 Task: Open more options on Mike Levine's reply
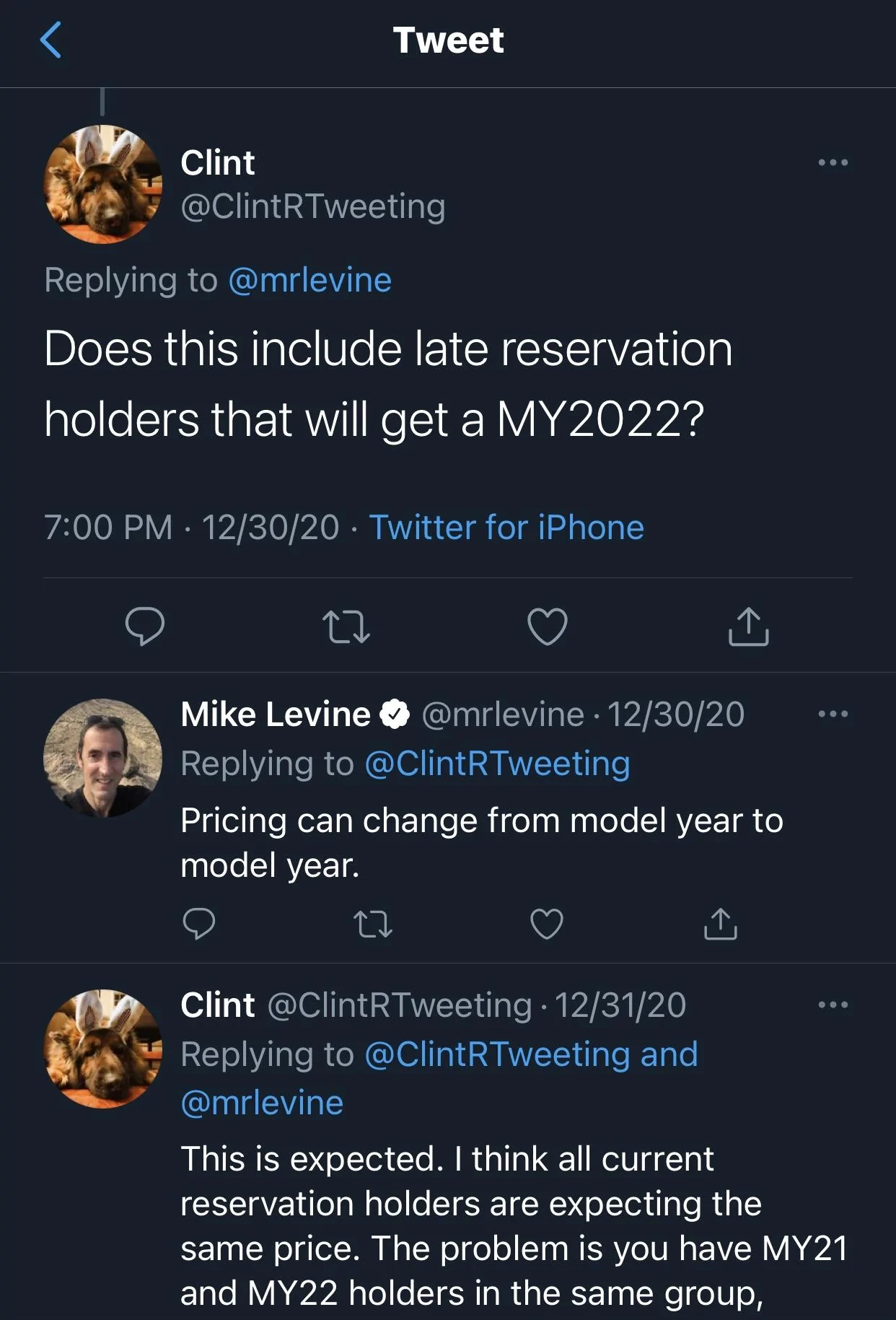tap(833, 714)
